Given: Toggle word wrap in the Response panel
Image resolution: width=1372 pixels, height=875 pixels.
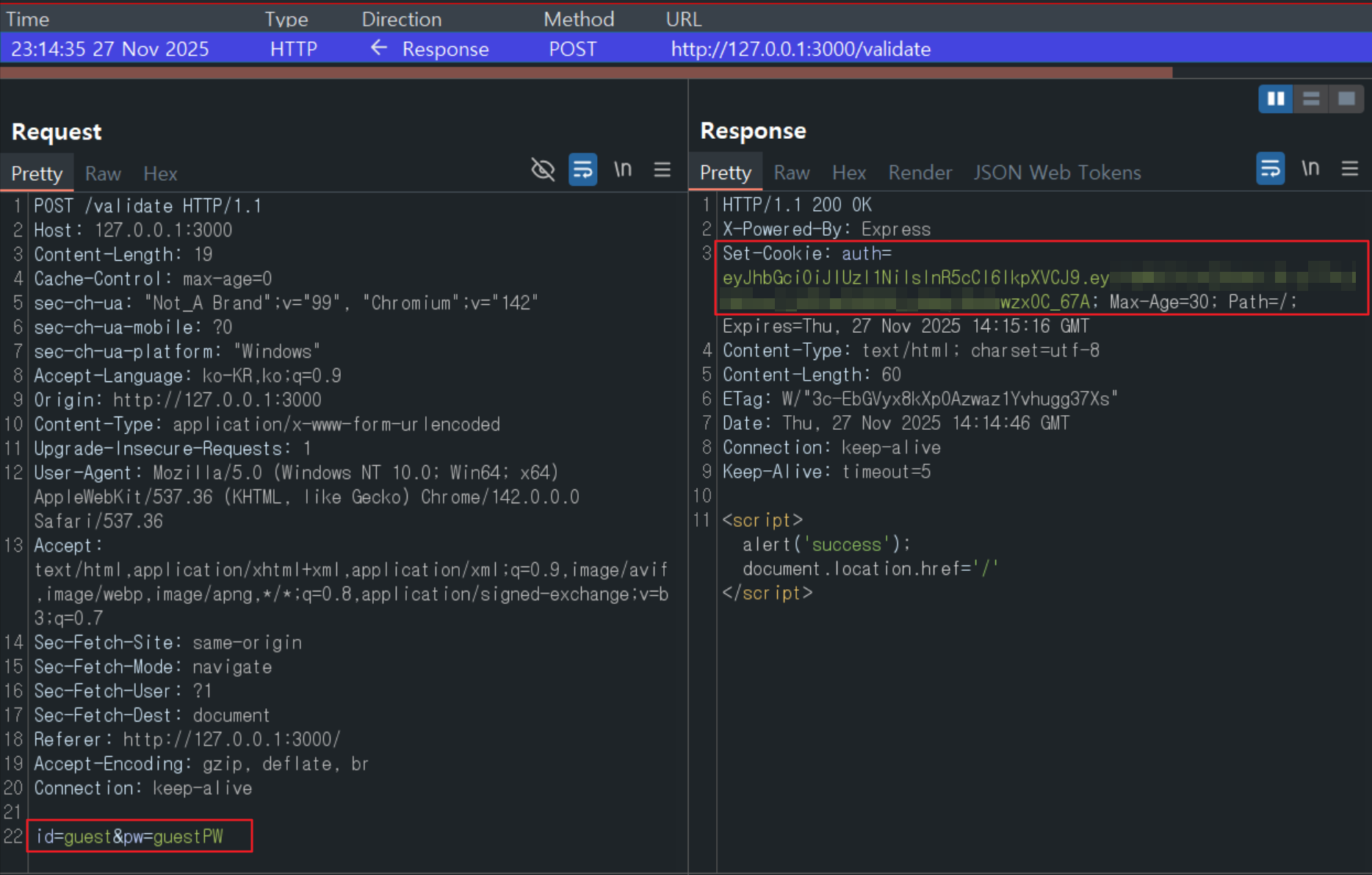Looking at the screenshot, I should point(1270,169).
